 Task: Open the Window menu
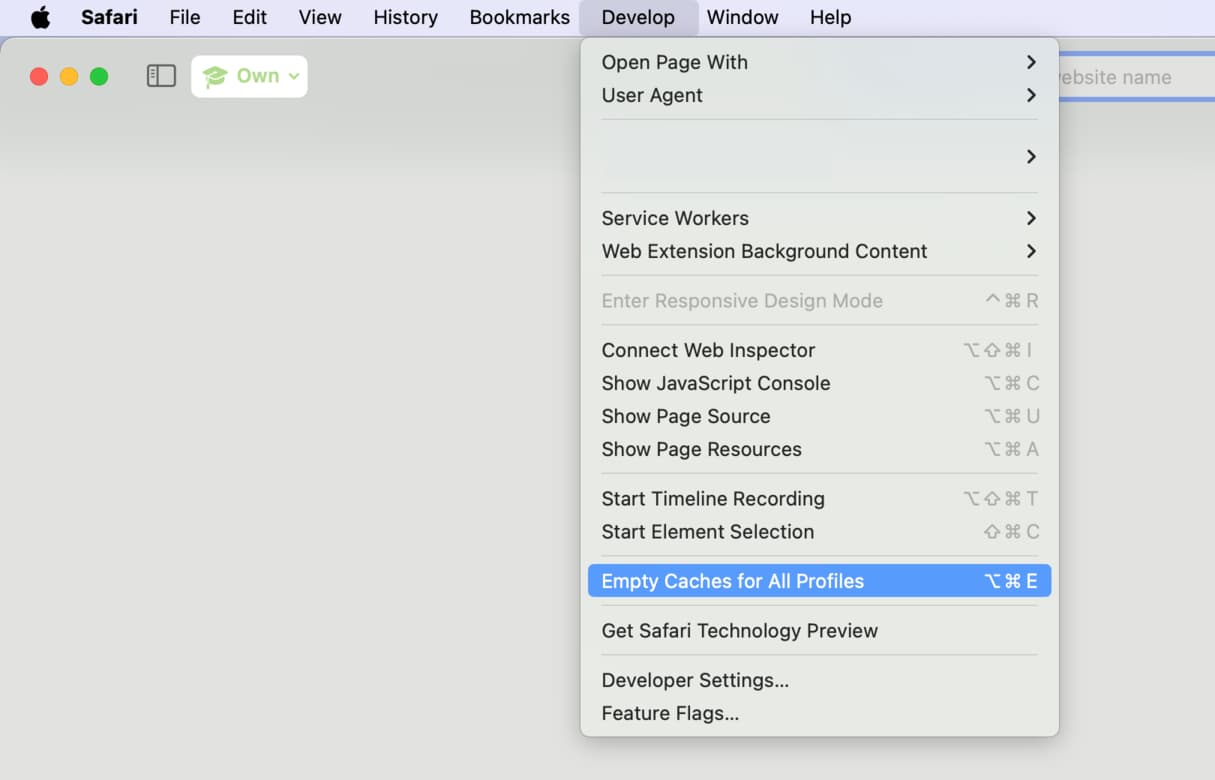(x=742, y=17)
